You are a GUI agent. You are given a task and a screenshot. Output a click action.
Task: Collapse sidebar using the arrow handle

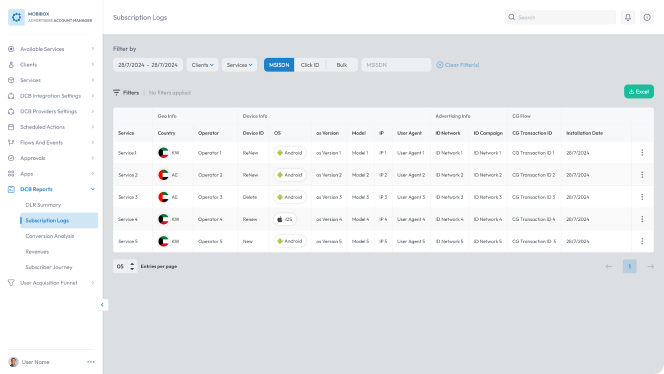point(102,305)
